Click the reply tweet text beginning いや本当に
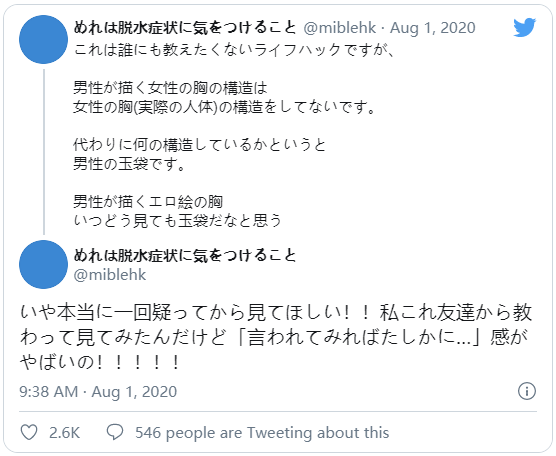 (x=276, y=337)
